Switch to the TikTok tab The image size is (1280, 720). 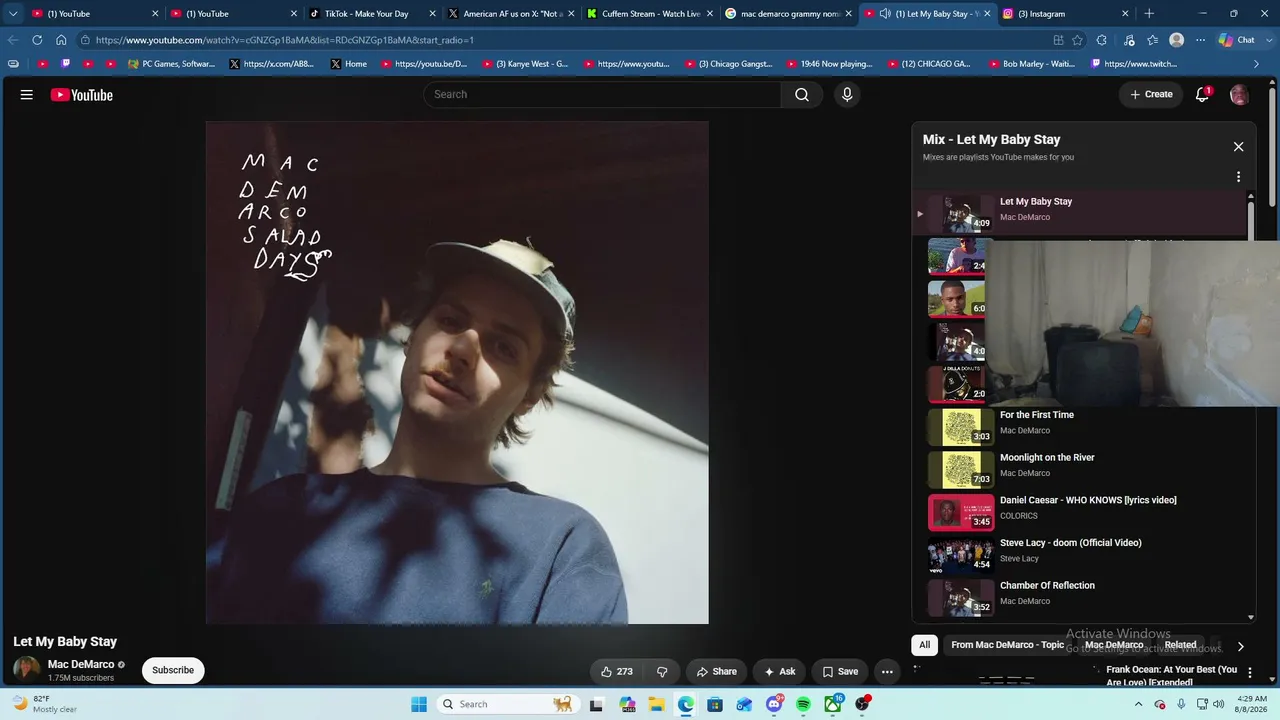pyautogui.click(x=370, y=14)
